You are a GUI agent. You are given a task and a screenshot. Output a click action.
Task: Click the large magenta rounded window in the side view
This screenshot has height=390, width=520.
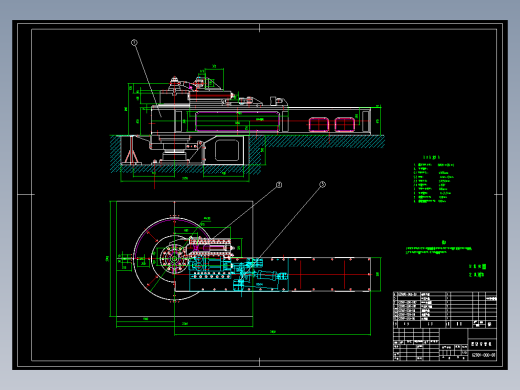pyautogui.click(x=237, y=122)
